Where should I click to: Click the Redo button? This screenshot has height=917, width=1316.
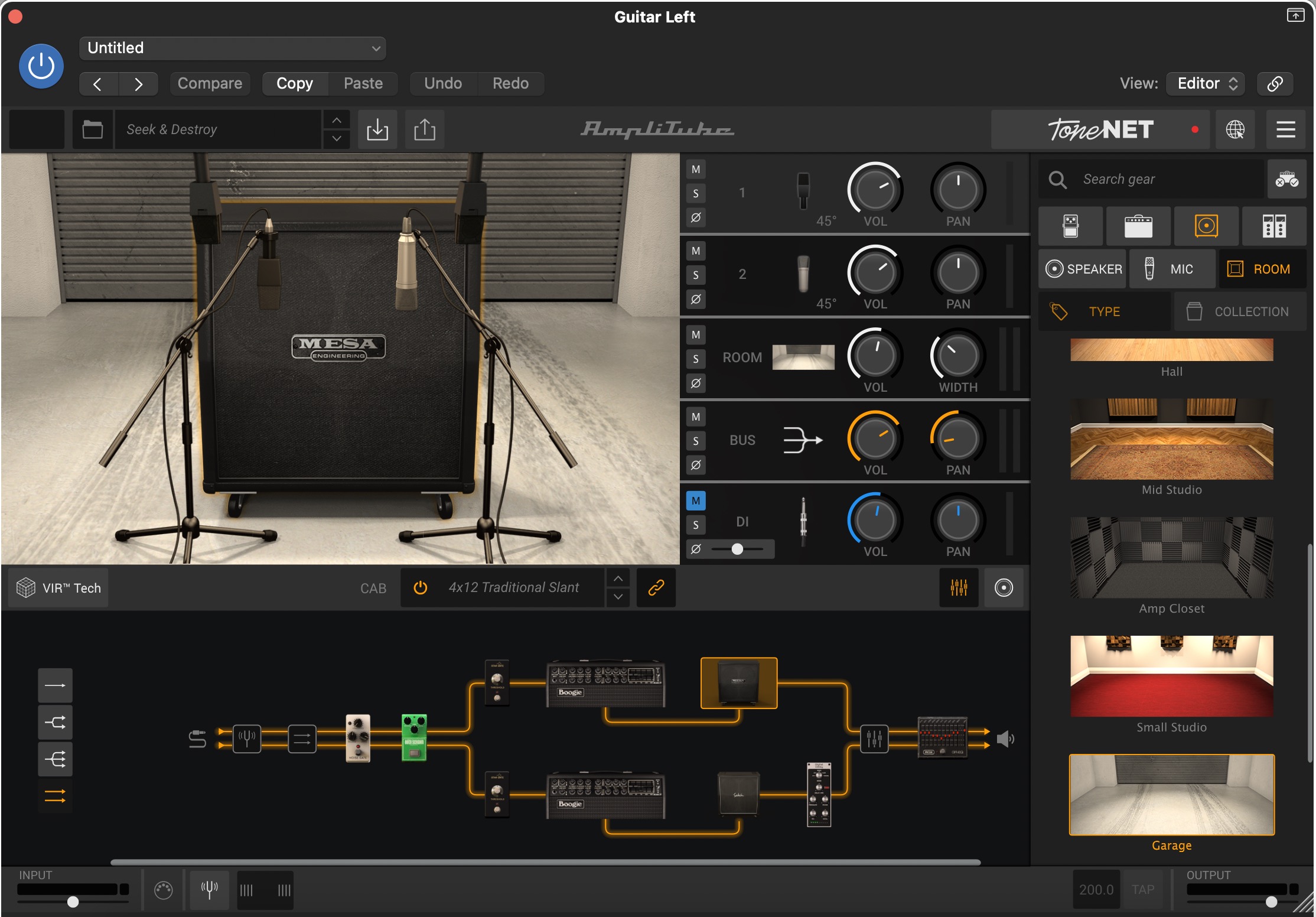(510, 83)
